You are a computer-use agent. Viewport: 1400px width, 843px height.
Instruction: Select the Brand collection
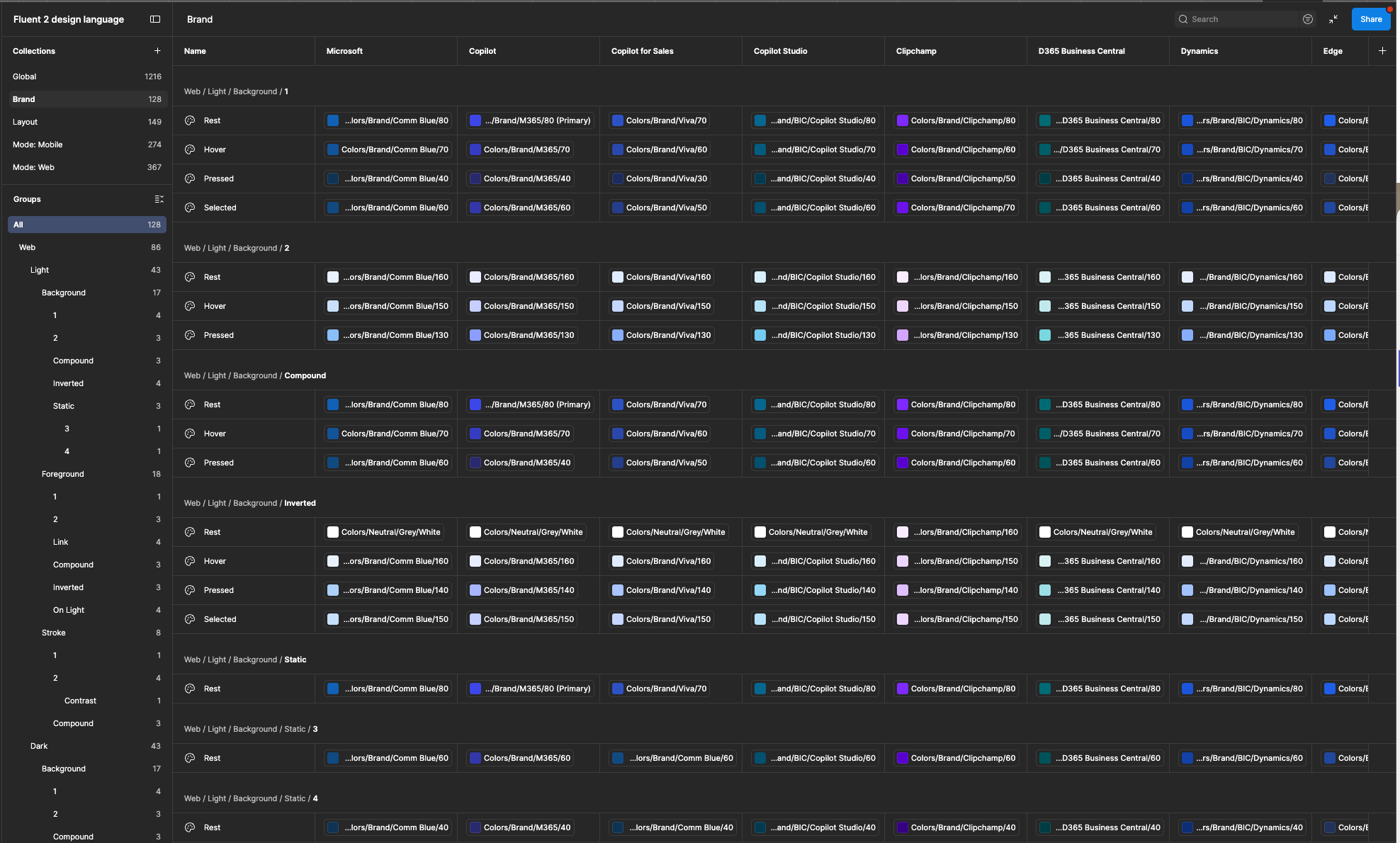click(87, 99)
